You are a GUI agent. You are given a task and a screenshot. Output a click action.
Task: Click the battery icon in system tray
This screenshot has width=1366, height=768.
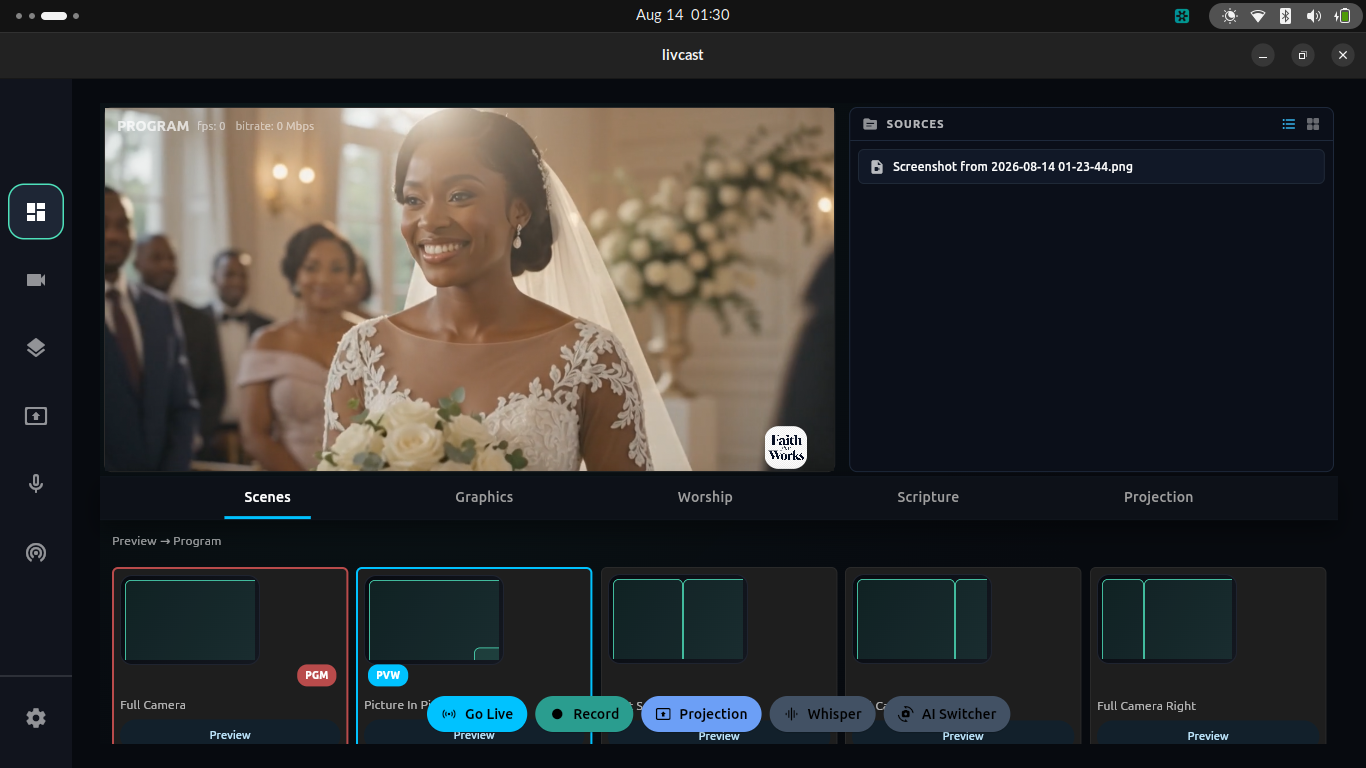pyautogui.click(x=1342, y=16)
